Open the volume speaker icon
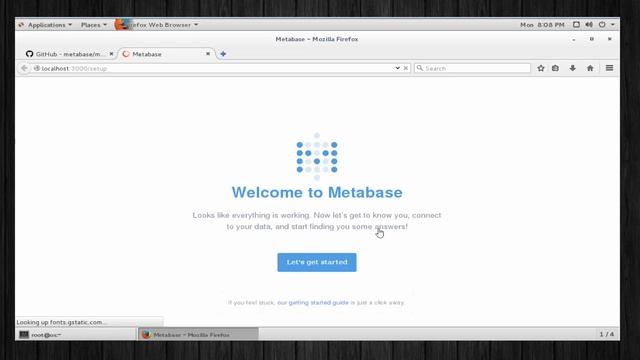 point(589,24)
